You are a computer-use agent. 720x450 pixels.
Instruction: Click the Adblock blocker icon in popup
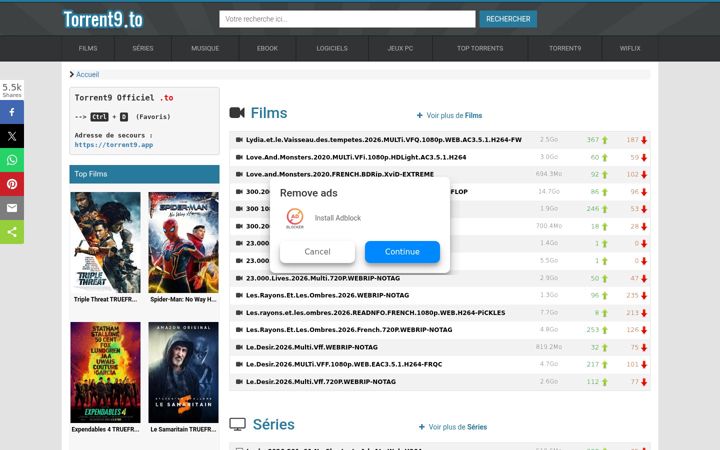pyautogui.click(x=295, y=218)
